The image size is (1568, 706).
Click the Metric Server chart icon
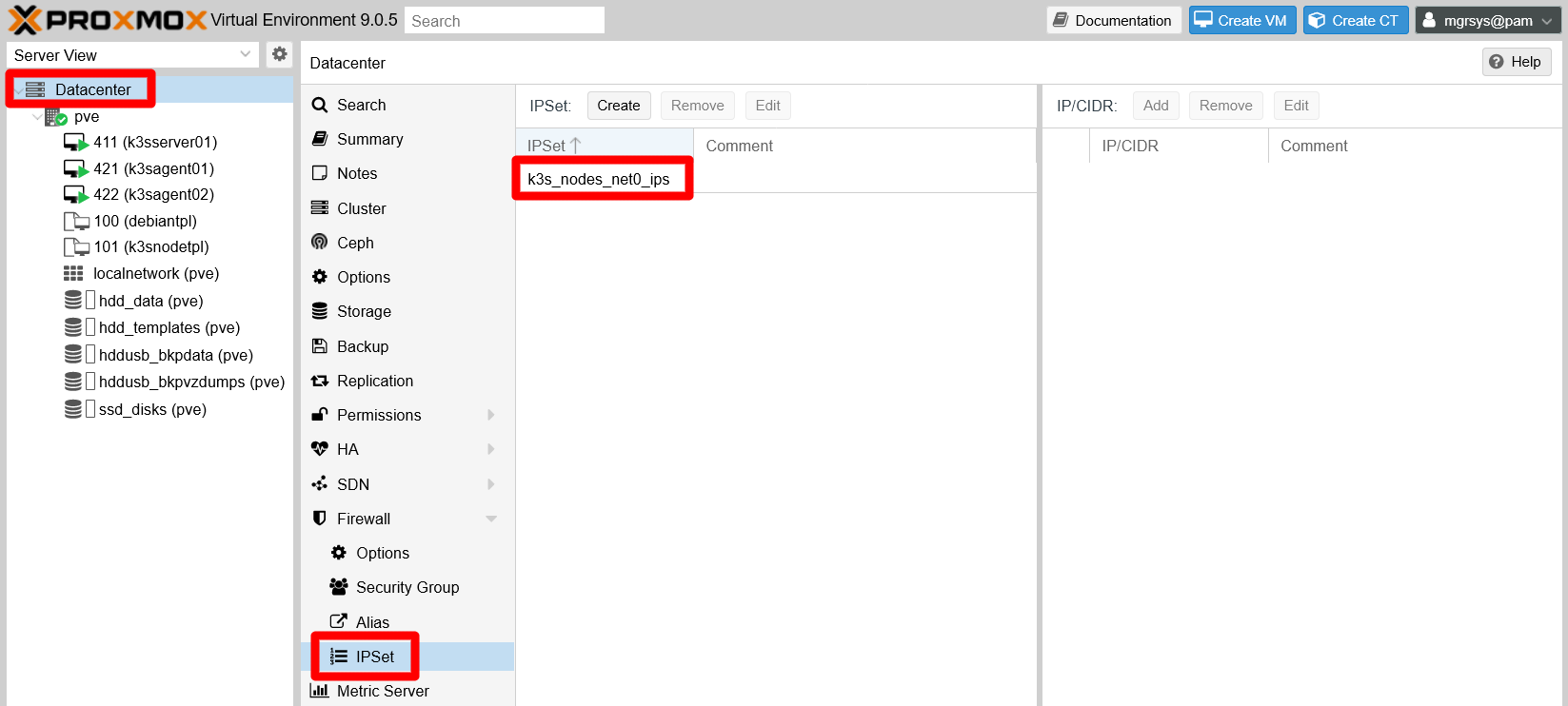click(320, 690)
